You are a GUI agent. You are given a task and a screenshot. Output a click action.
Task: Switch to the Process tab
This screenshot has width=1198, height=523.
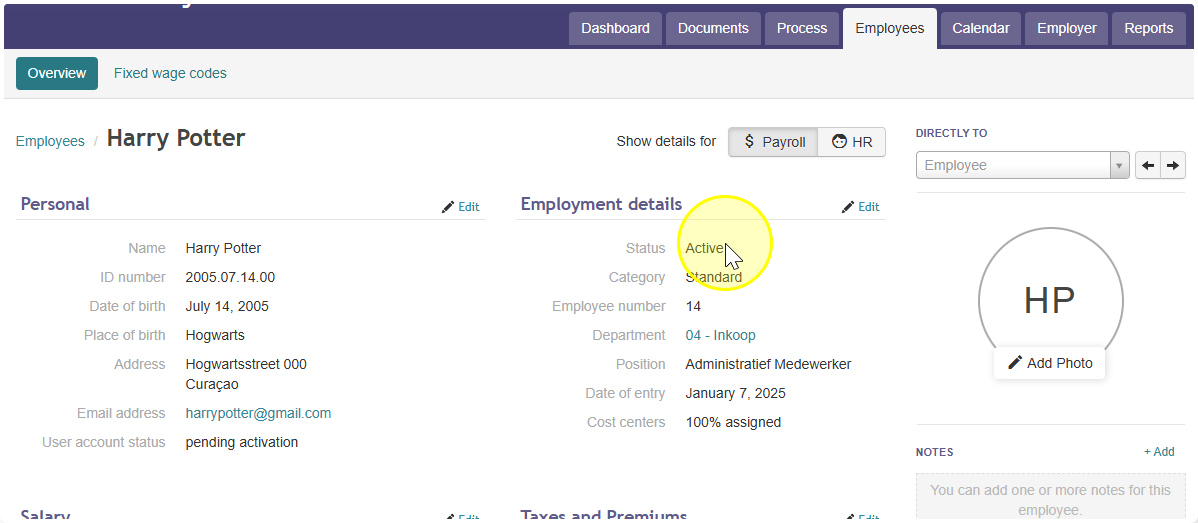[x=802, y=29]
